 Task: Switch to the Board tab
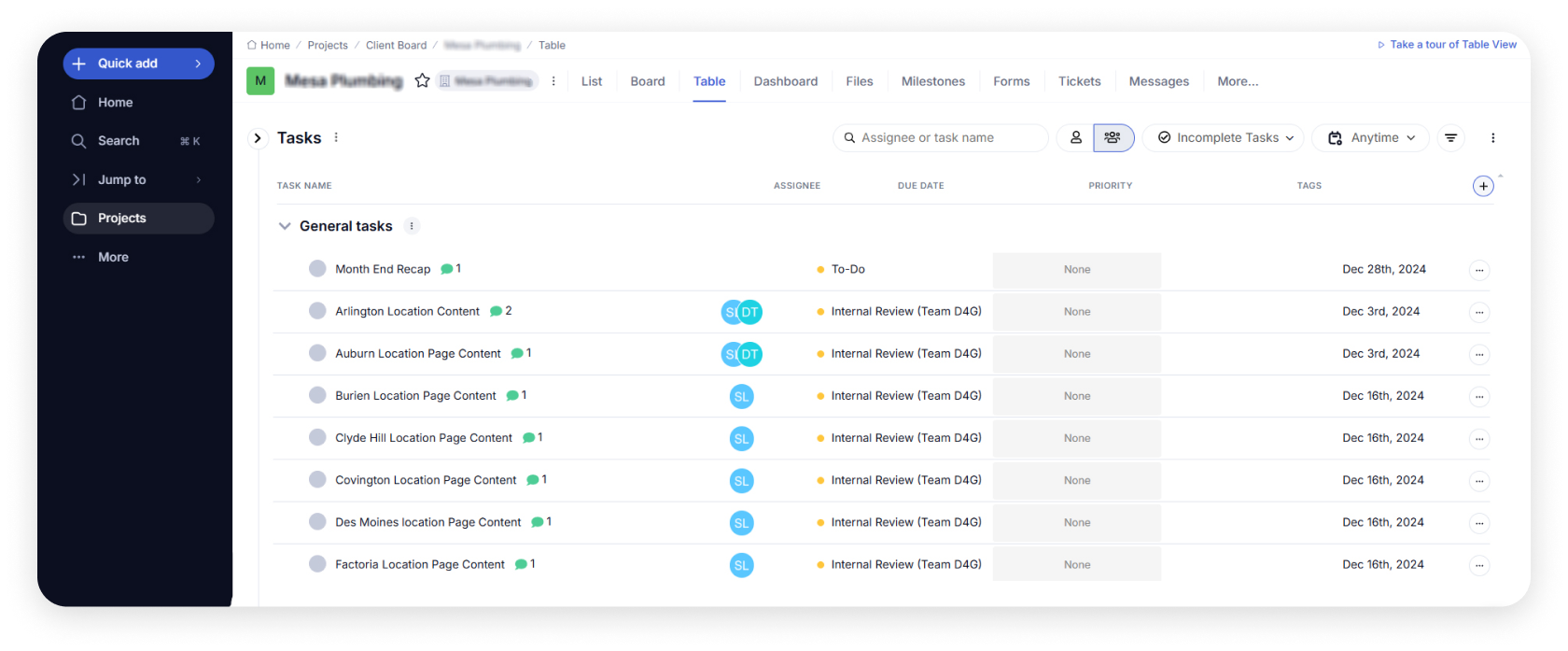click(x=647, y=81)
